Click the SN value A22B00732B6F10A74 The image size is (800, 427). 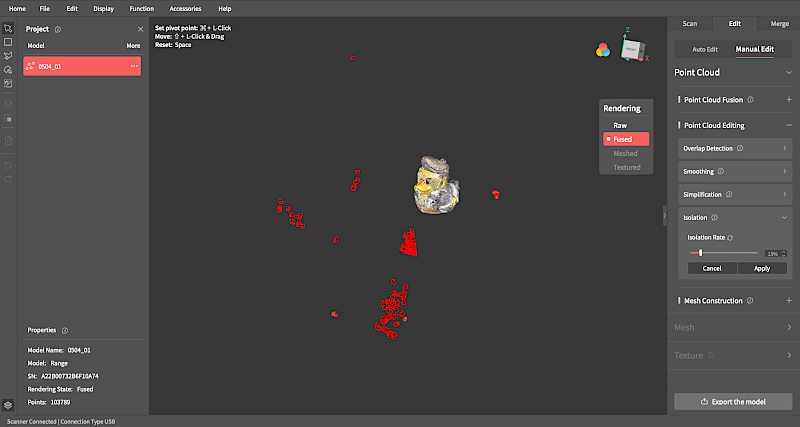click(70, 376)
